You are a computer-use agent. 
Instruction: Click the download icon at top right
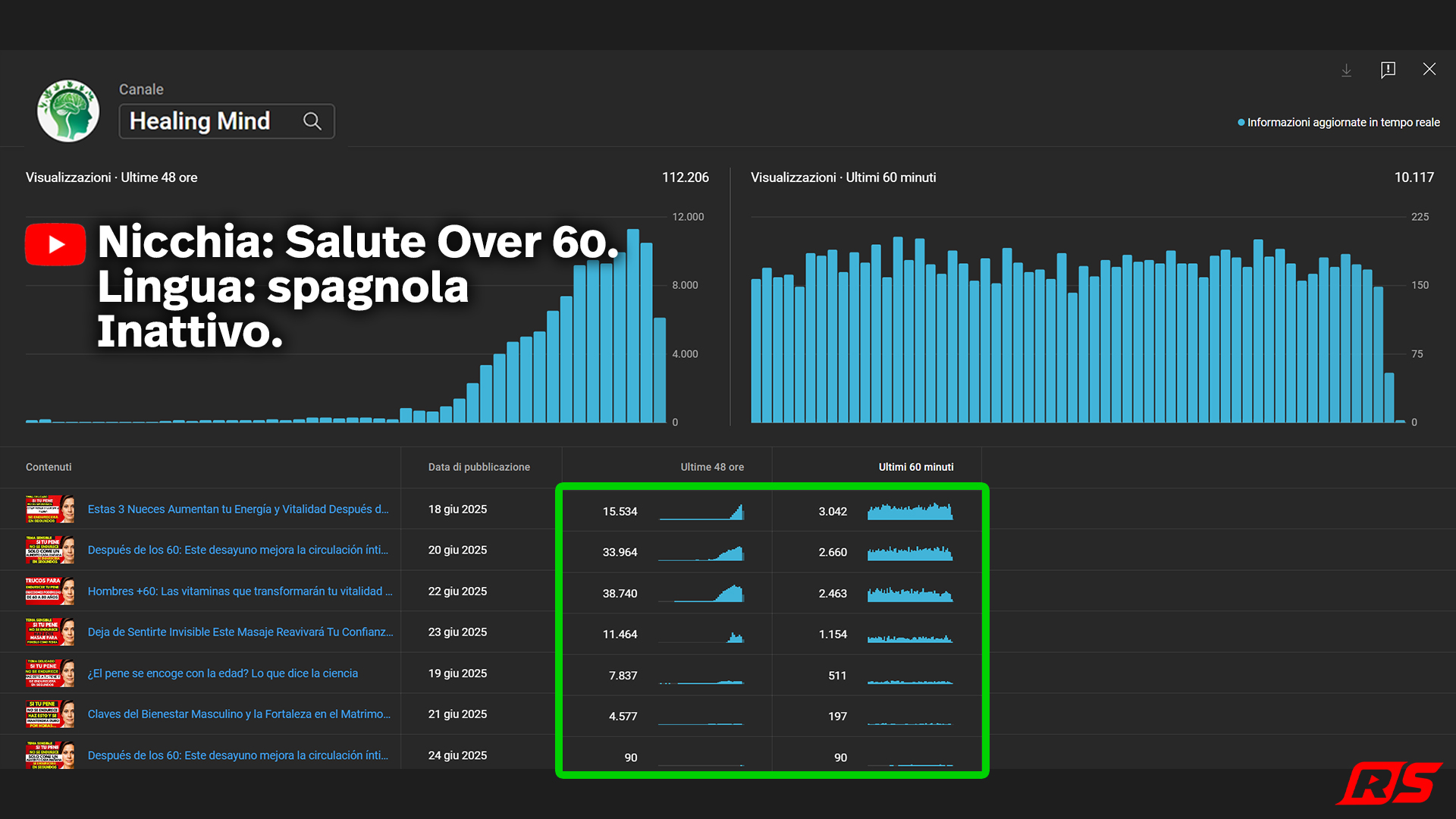click(1346, 70)
